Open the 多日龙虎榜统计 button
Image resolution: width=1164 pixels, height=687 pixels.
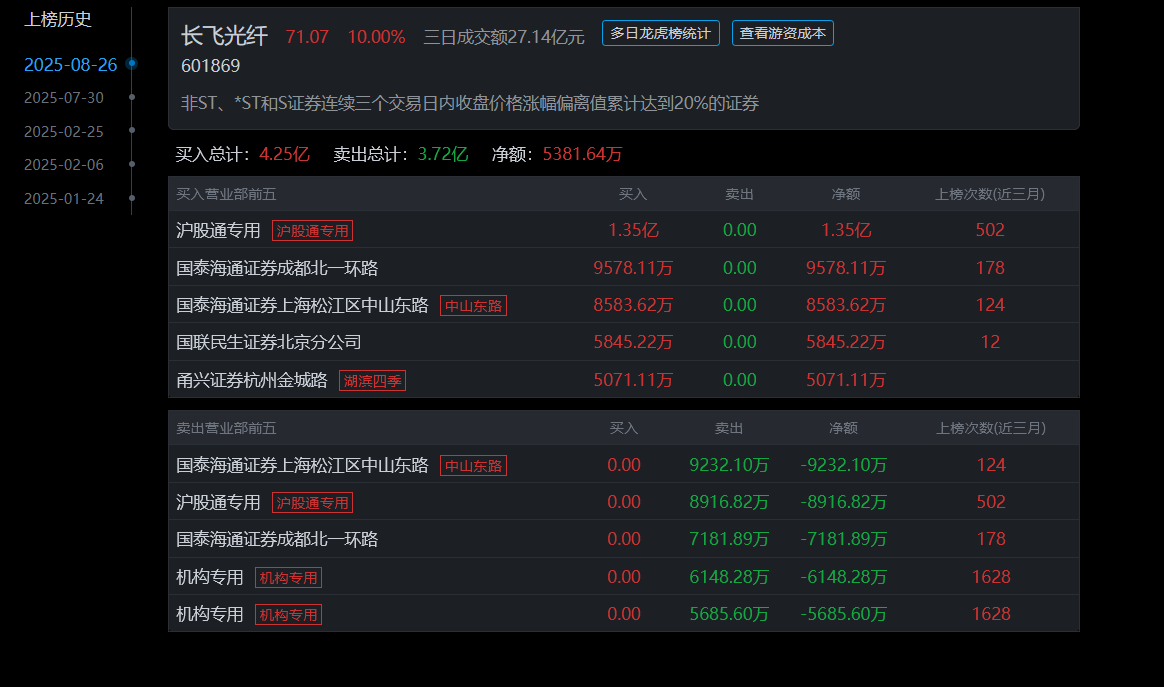(x=661, y=33)
